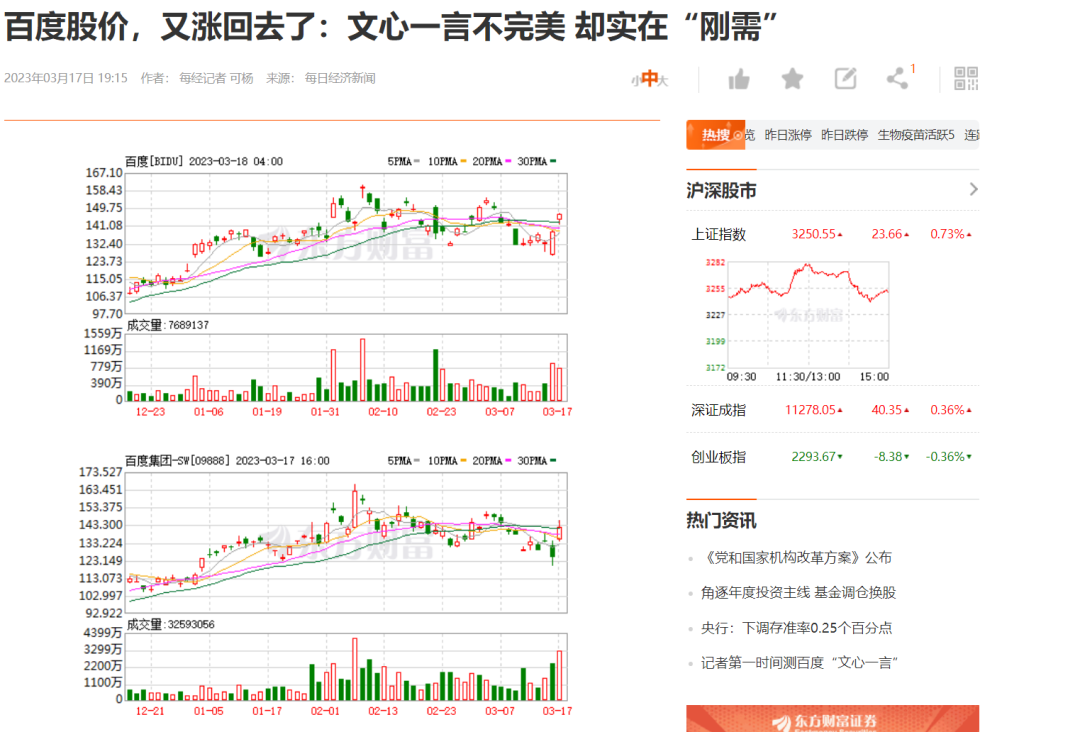
Task: Open the 热门资讯 heading
Action: pos(721,521)
